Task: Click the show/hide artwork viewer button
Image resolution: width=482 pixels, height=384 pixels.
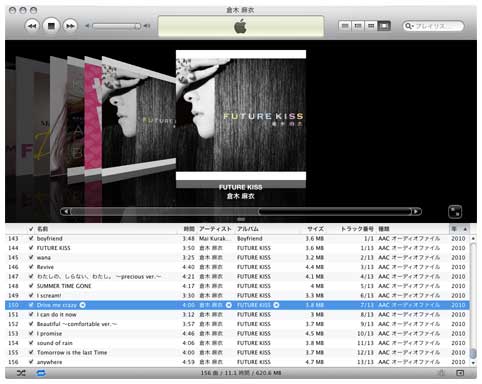Action: [460, 373]
